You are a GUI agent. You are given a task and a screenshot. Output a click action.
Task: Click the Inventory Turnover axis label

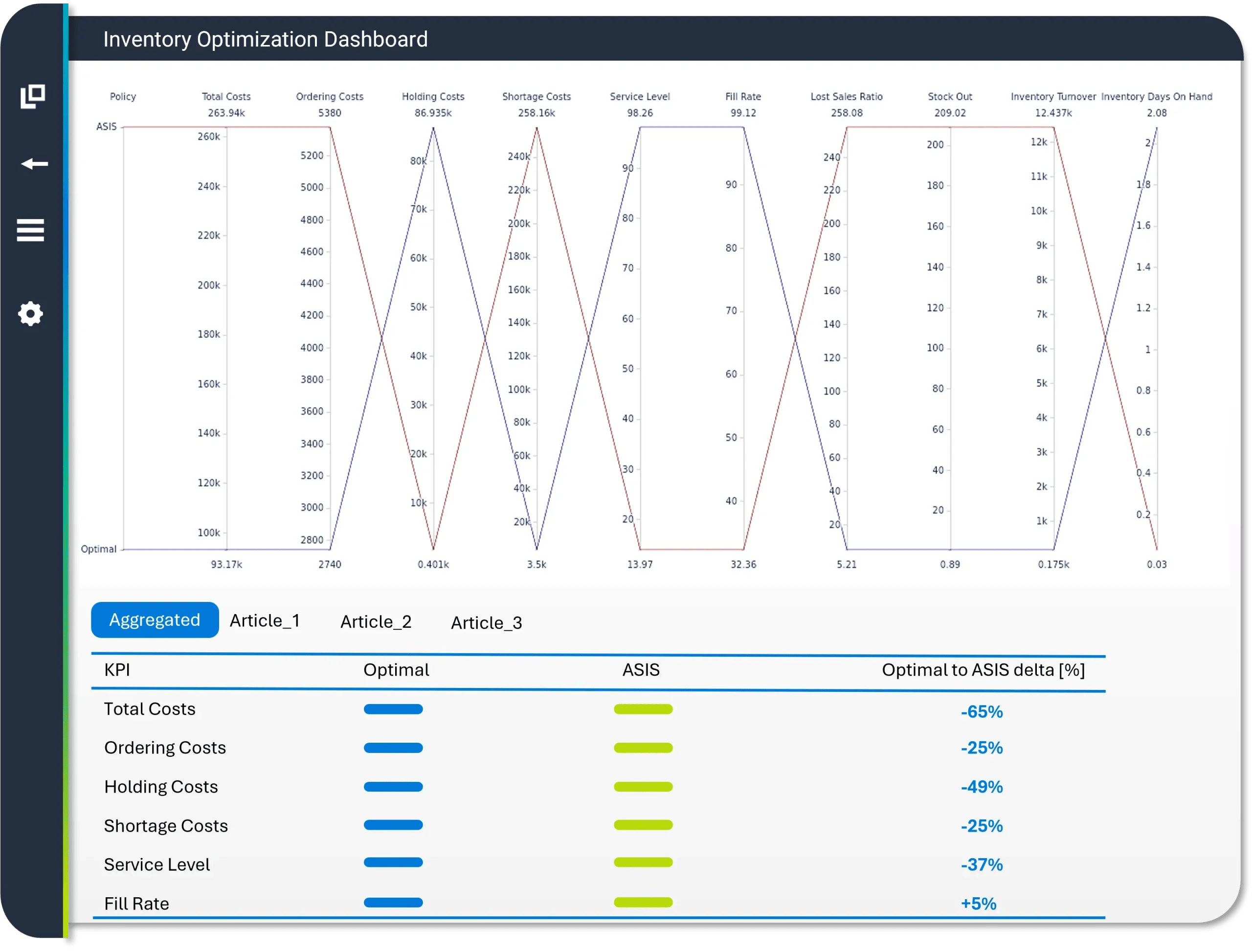1053,96
